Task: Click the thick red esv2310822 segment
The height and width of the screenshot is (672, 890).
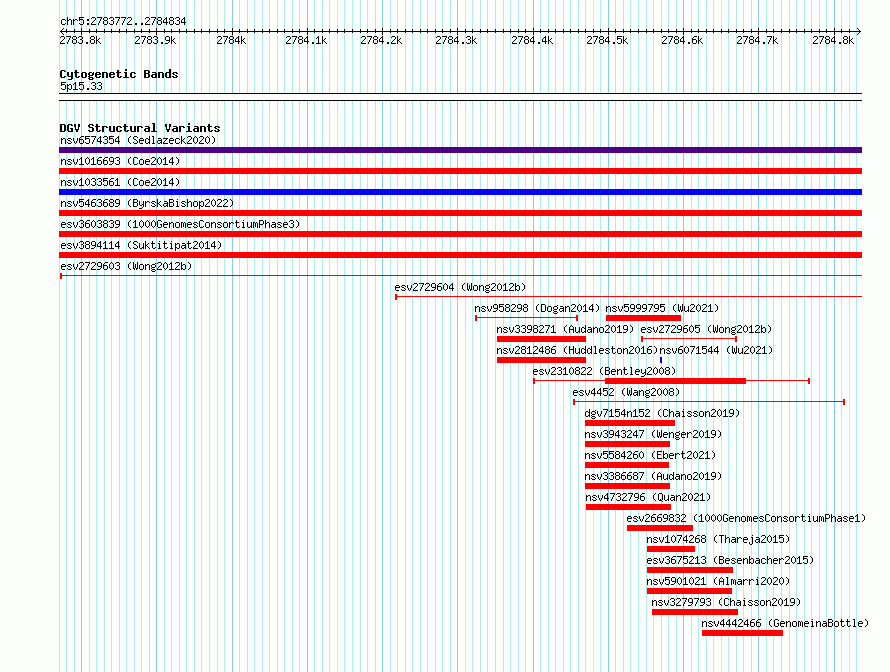Action: click(675, 381)
